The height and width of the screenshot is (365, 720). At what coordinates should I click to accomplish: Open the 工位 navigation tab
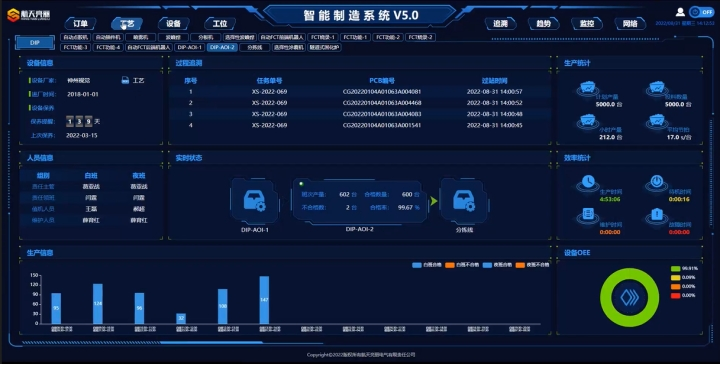pyautogui.click(x=220, y=23)
